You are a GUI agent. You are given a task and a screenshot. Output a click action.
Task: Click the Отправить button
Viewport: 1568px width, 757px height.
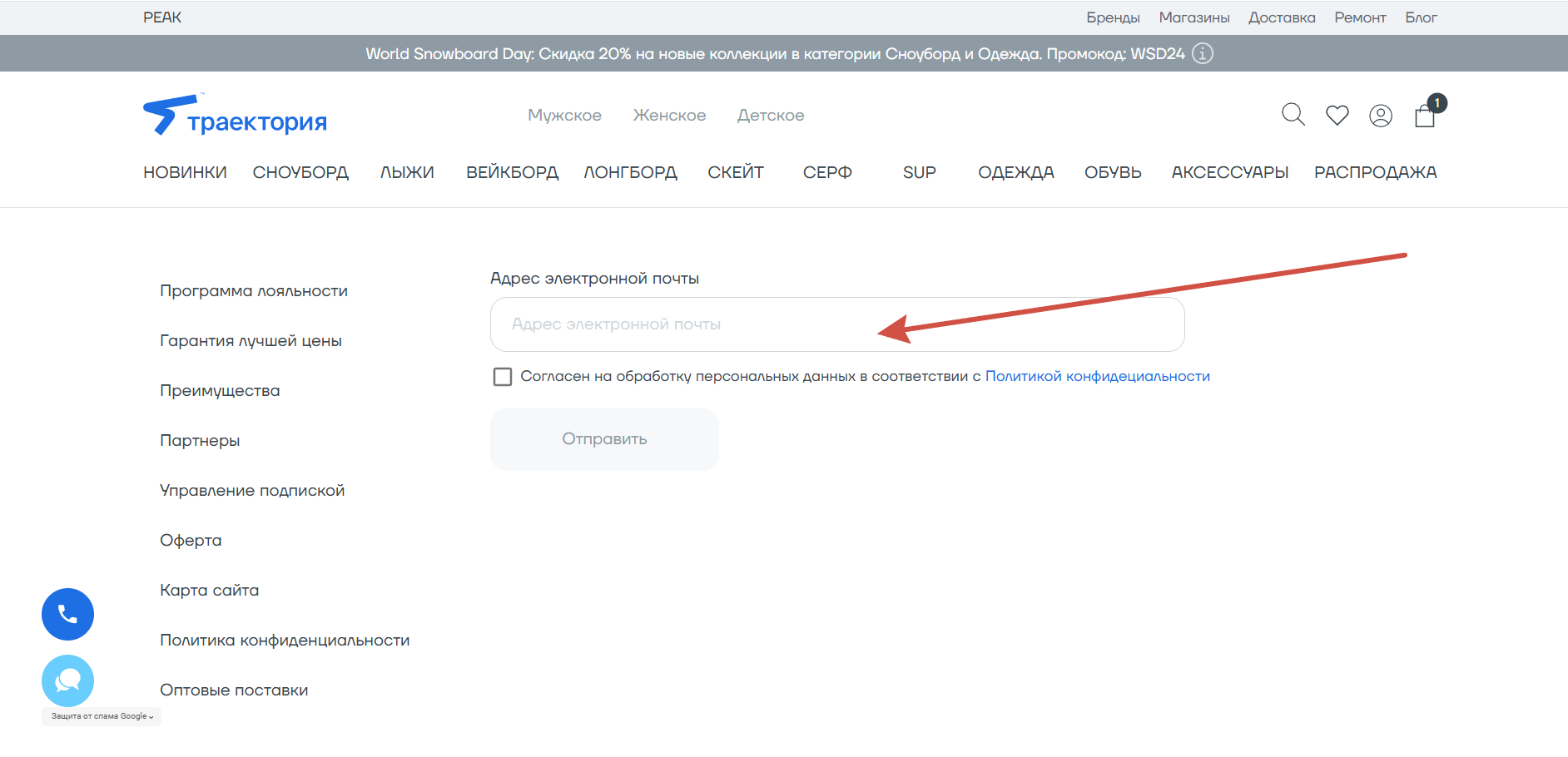coord(604,439)
